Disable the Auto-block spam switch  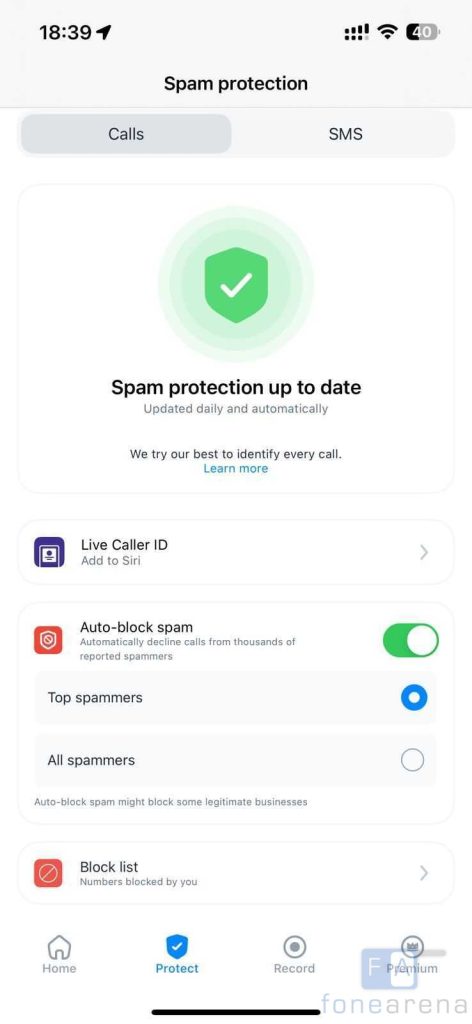coord(411,640)
